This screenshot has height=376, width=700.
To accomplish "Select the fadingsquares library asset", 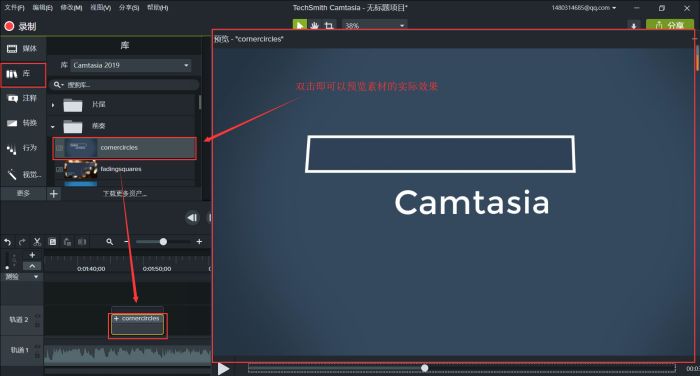I will coord(125,169).
